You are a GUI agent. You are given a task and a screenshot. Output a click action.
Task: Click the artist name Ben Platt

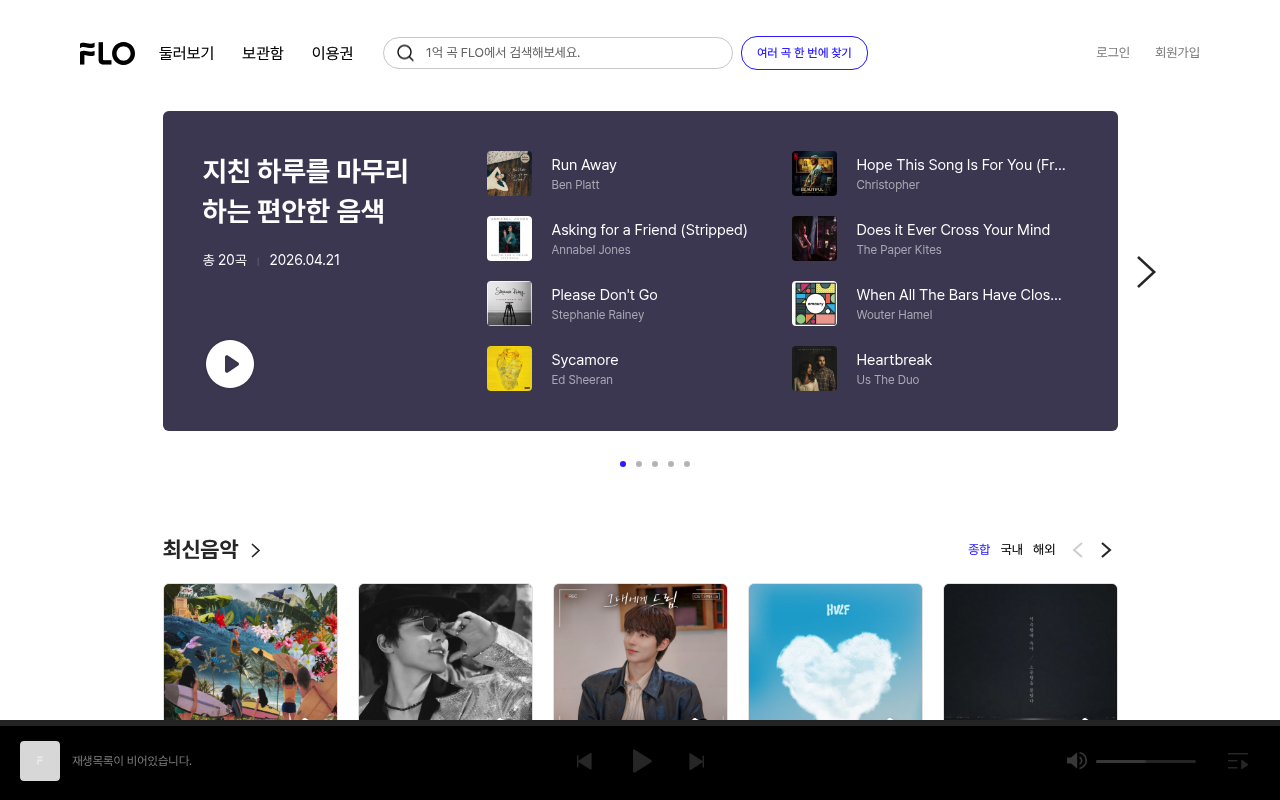575,185
